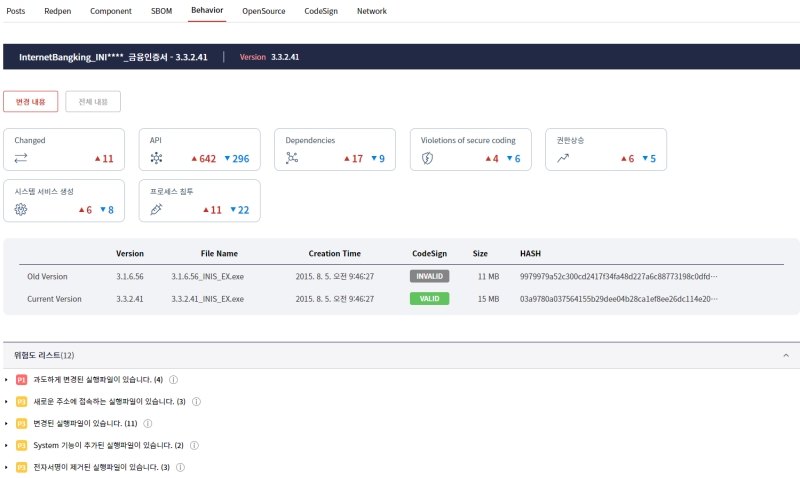Expand the System 기능이 추가된 실행파일 row
The height and width of the screenshot is (478, 800).
[x=6, y=445]
